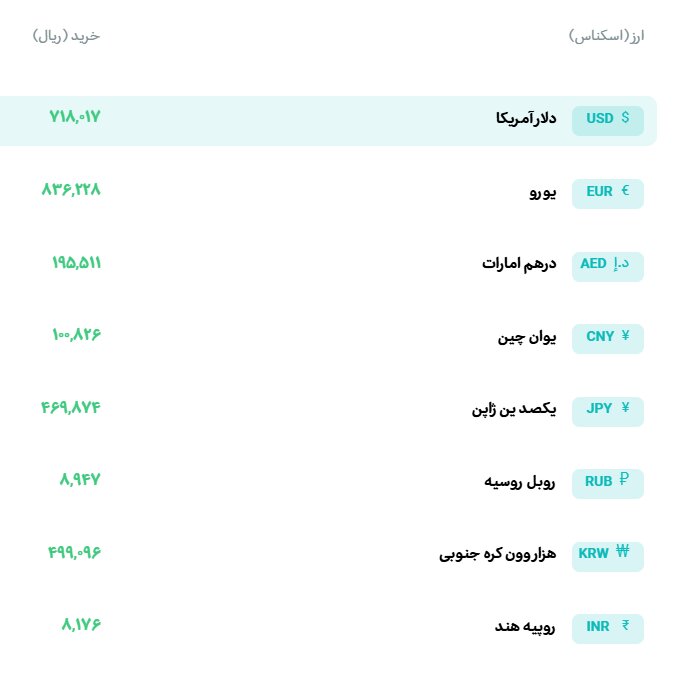This screenshot has width=680, height=679.
Task: Click the AED dirham symbol icon
Action: 621,264
